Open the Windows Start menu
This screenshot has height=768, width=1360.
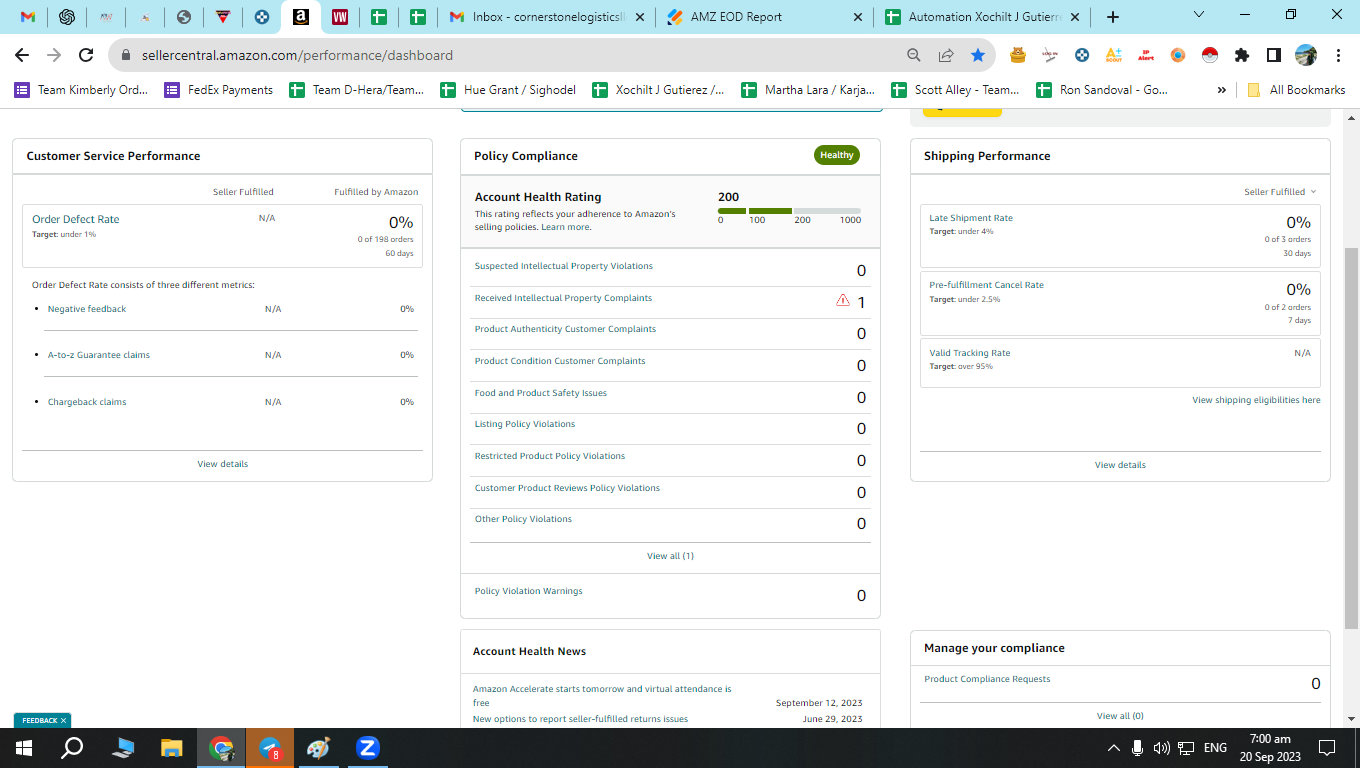click(24, 747)
